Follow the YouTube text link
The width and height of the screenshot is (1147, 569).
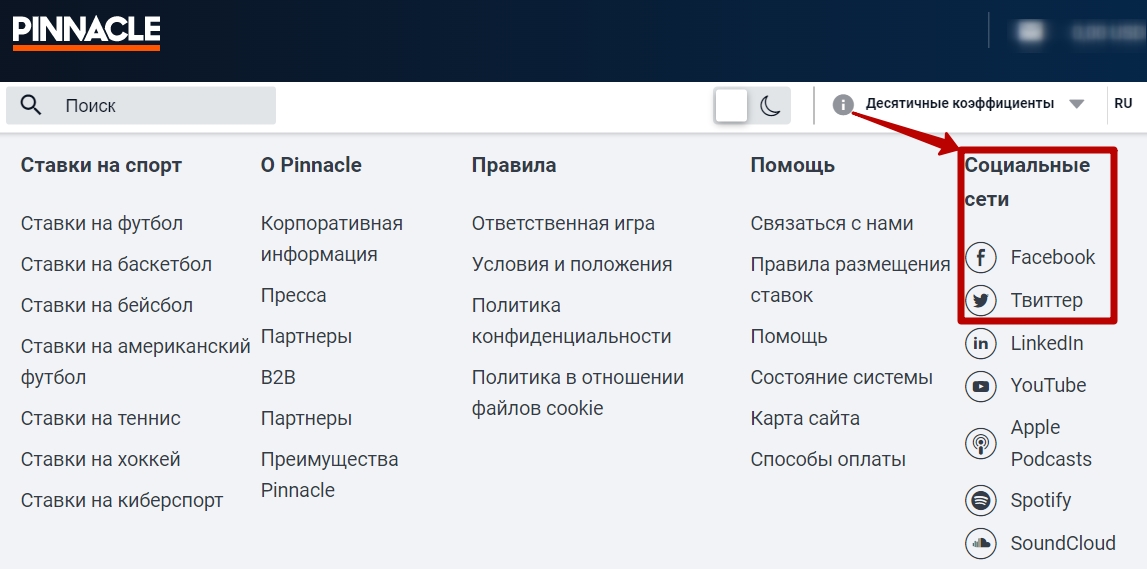(x=1048, y=385)
